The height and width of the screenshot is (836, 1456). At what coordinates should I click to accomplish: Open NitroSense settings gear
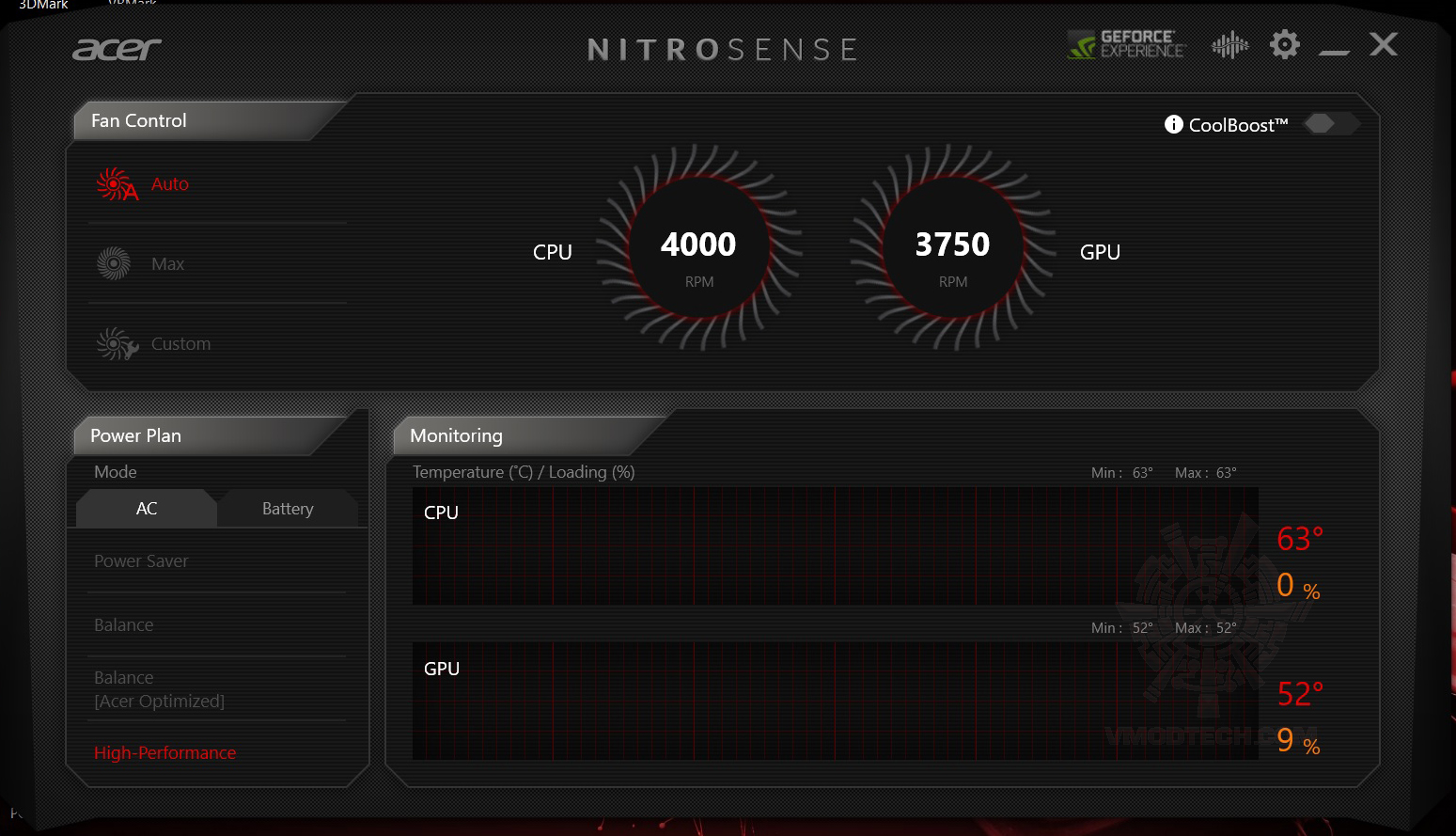point(1285,44)
